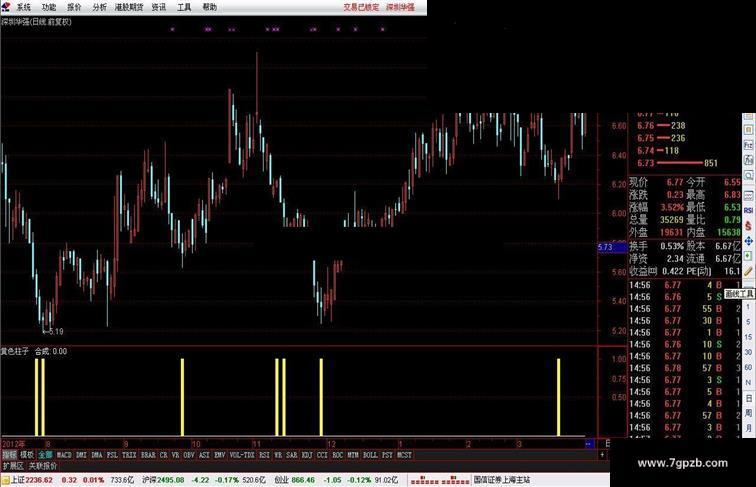Click the green dot page icon
756x487 pixels.
tap(748, 256)
